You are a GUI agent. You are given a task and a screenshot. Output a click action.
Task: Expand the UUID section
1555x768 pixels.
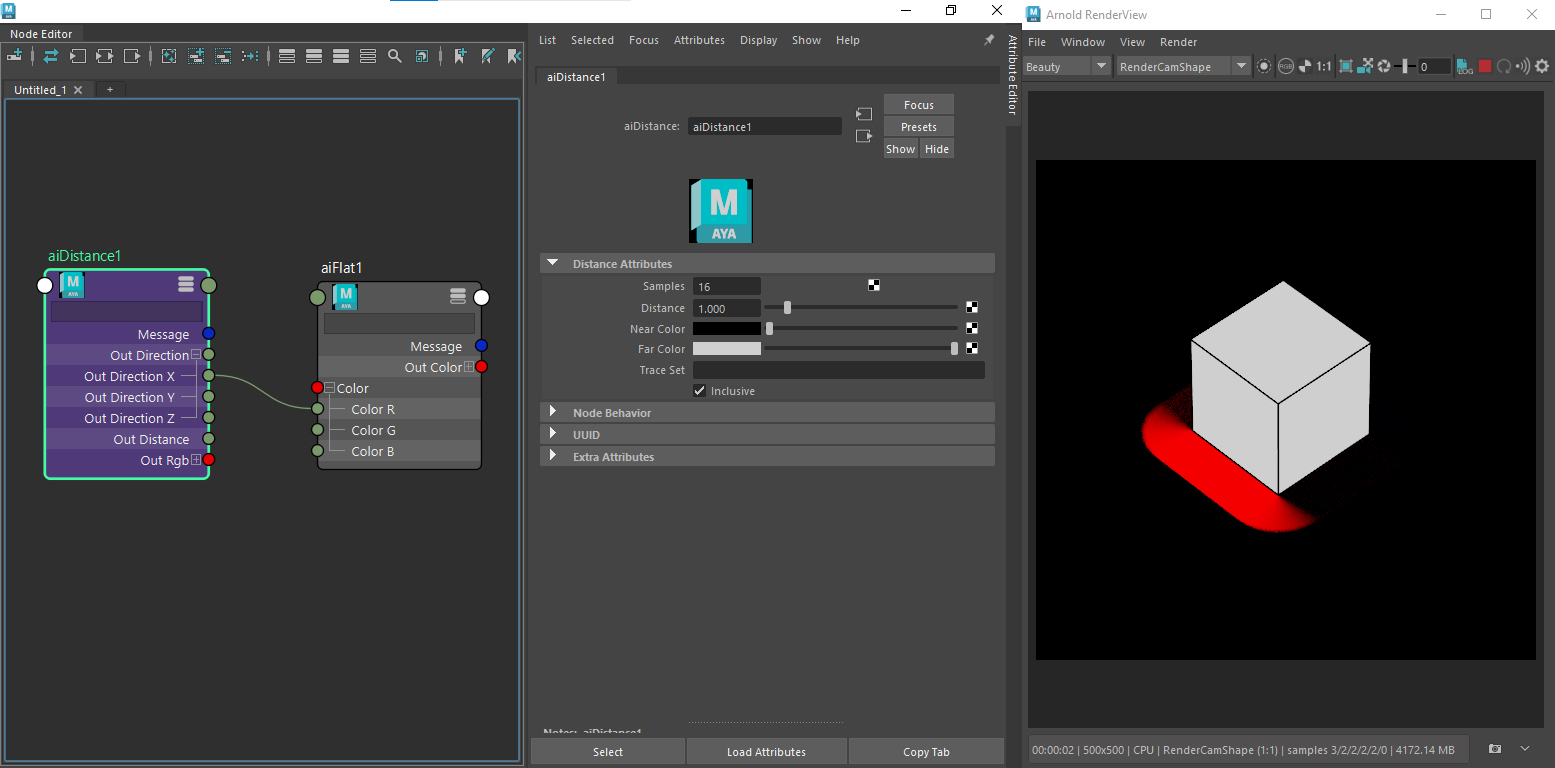click(552, 434)
